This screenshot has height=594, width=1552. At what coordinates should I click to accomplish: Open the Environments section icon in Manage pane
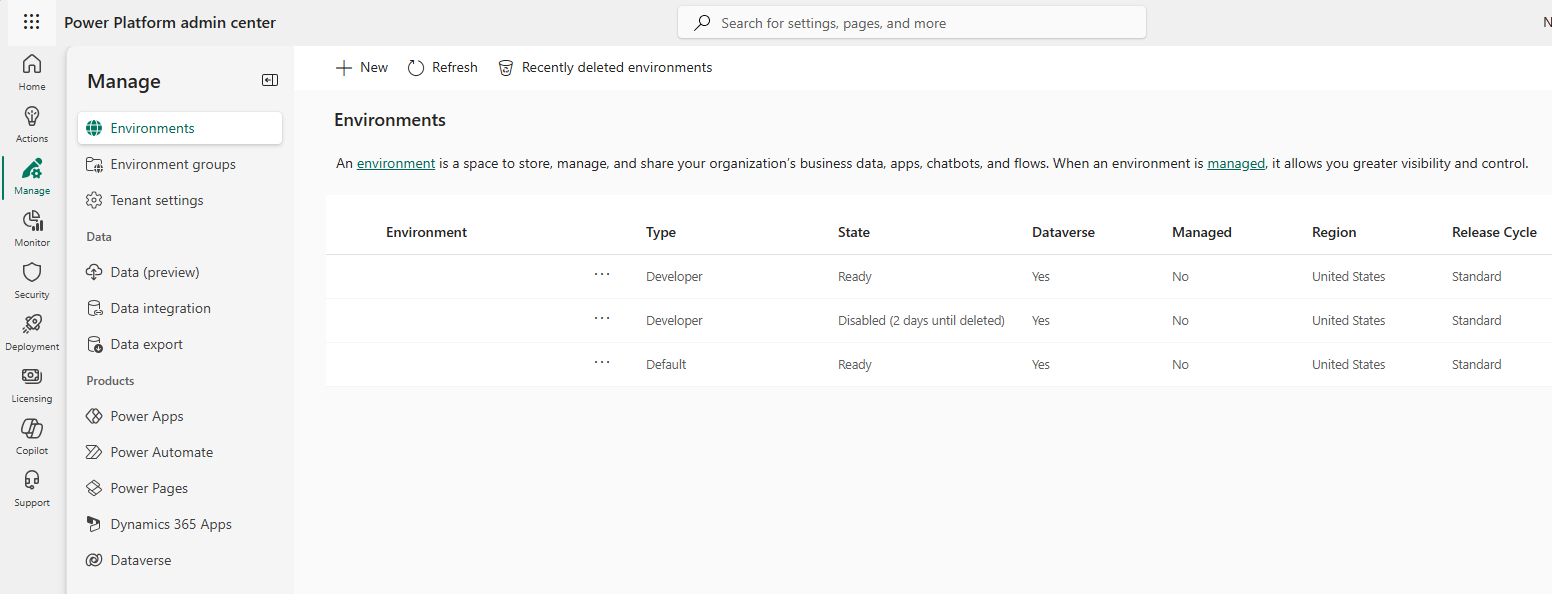point(94,127)
